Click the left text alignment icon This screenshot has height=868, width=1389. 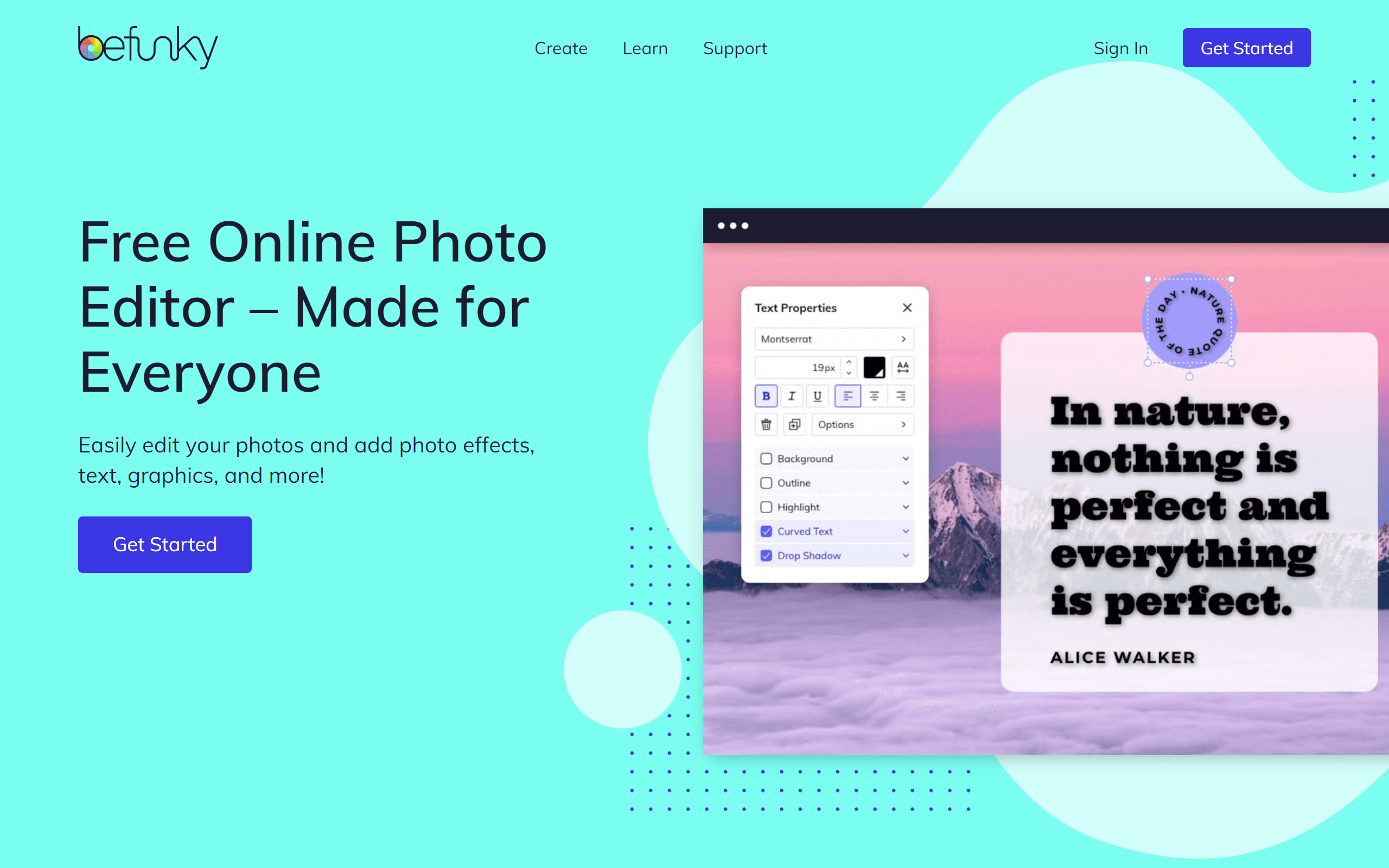[848, 395]
